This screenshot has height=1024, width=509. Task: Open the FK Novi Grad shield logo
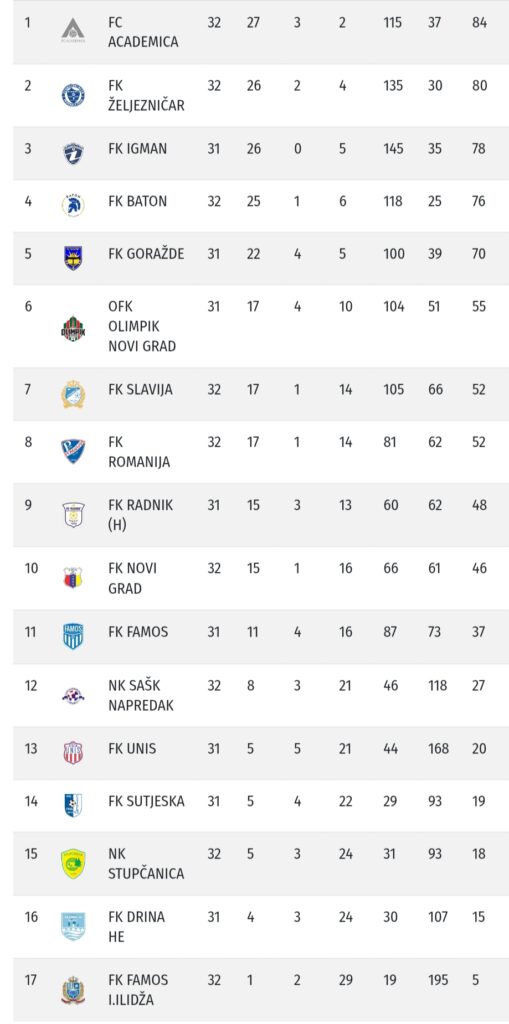[73, 578]
